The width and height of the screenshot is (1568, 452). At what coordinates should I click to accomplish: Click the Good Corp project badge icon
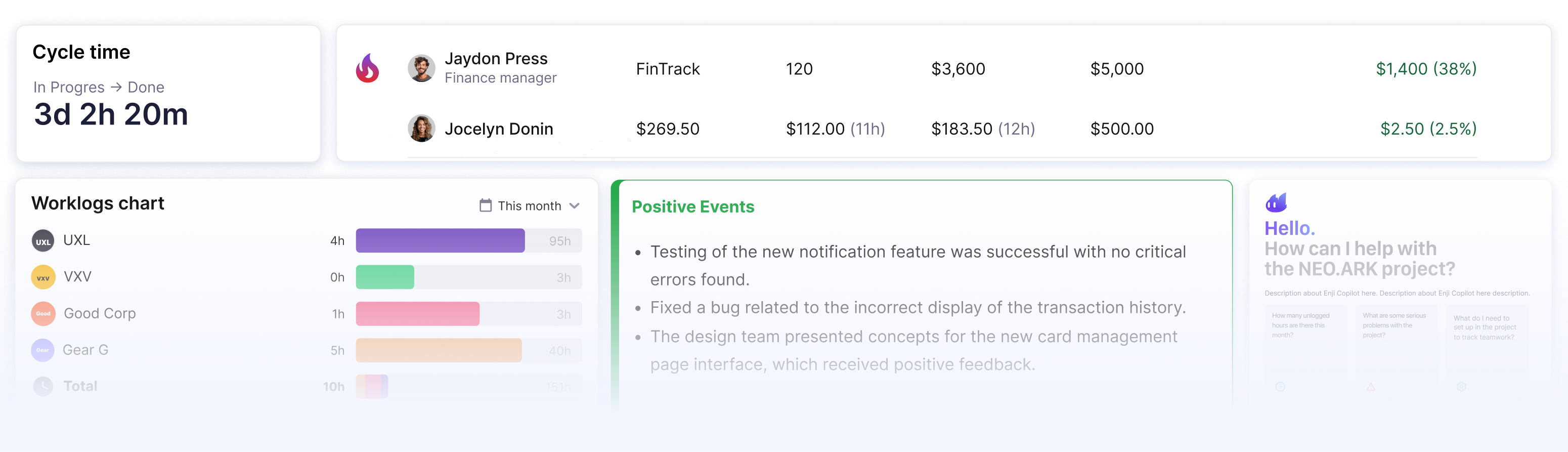(x=42, y=314)
